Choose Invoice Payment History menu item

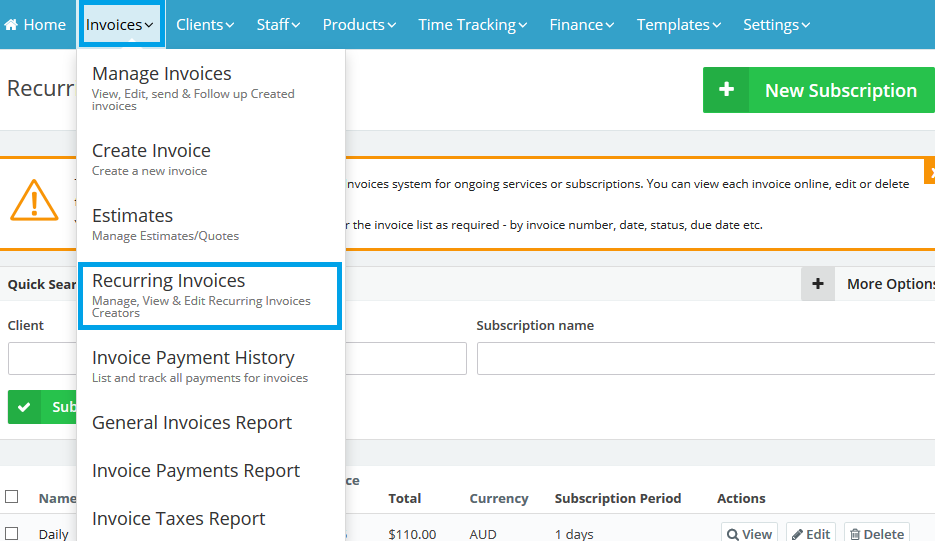(x=193, y=358)
